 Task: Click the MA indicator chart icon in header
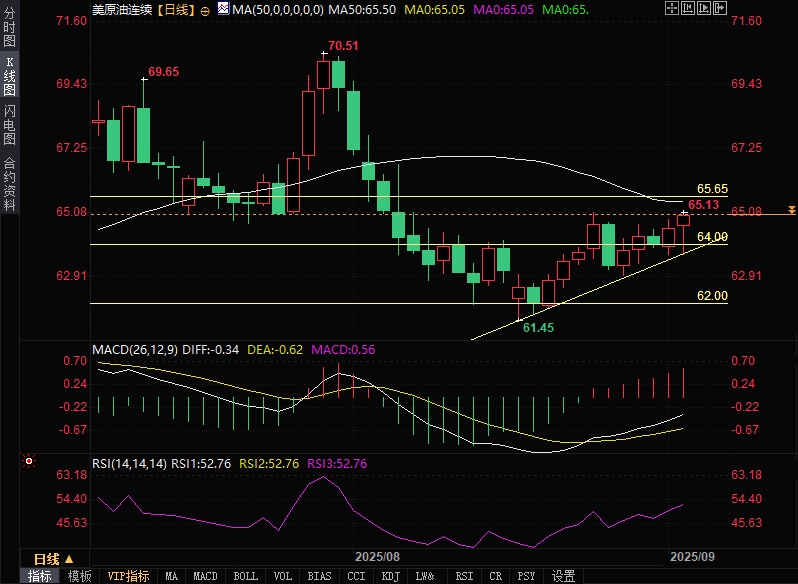tap(223, 8)
